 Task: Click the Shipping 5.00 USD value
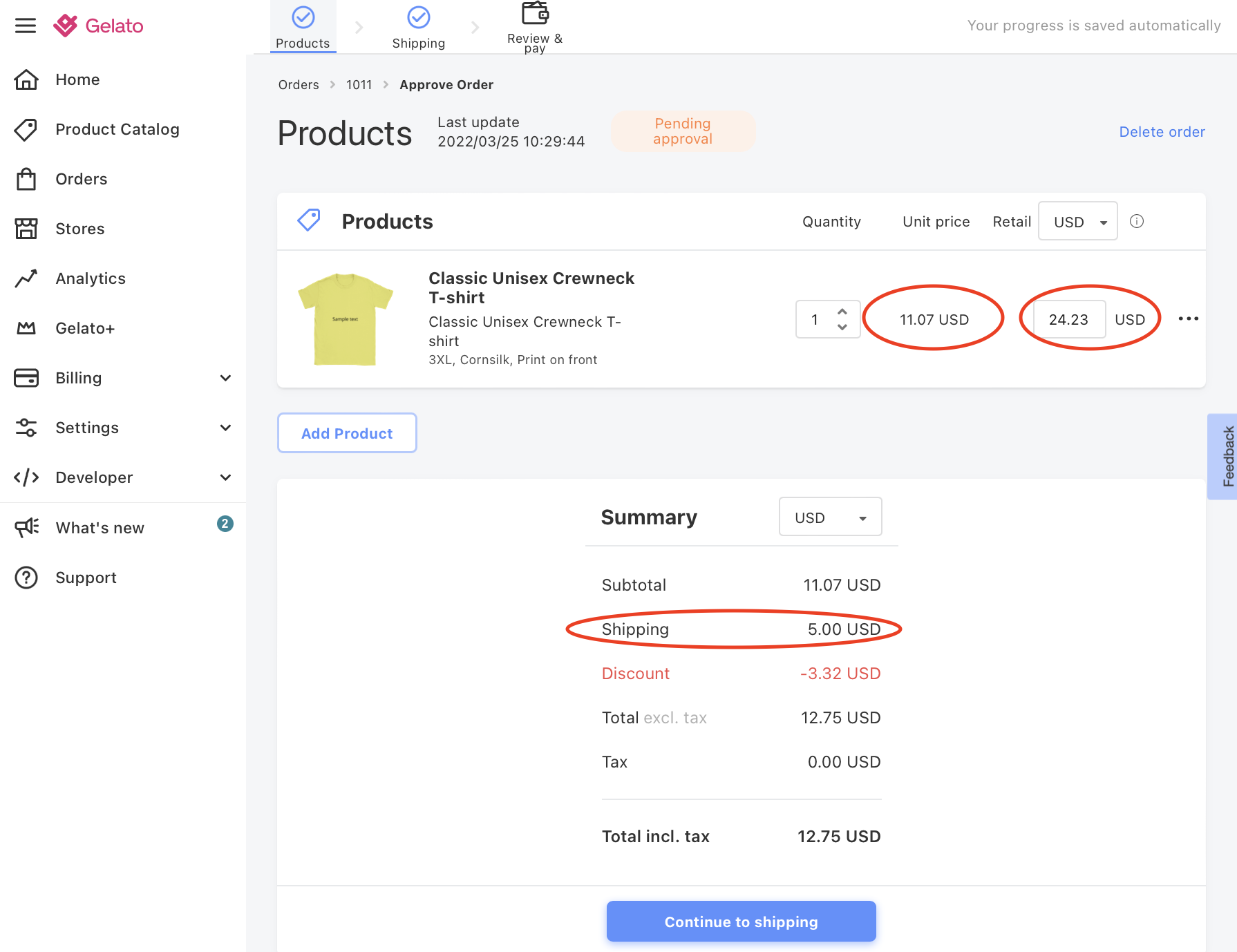(844, 629)
